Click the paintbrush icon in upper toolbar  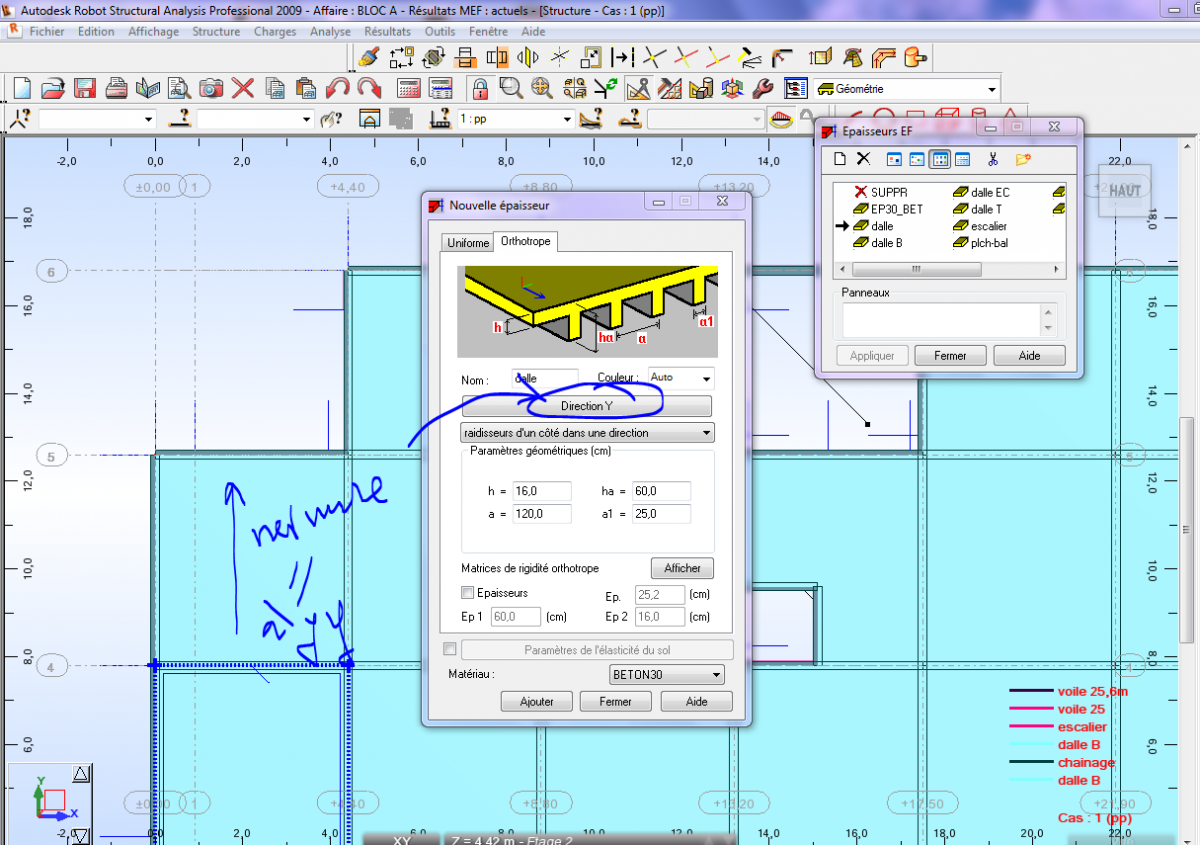point(368,56)
